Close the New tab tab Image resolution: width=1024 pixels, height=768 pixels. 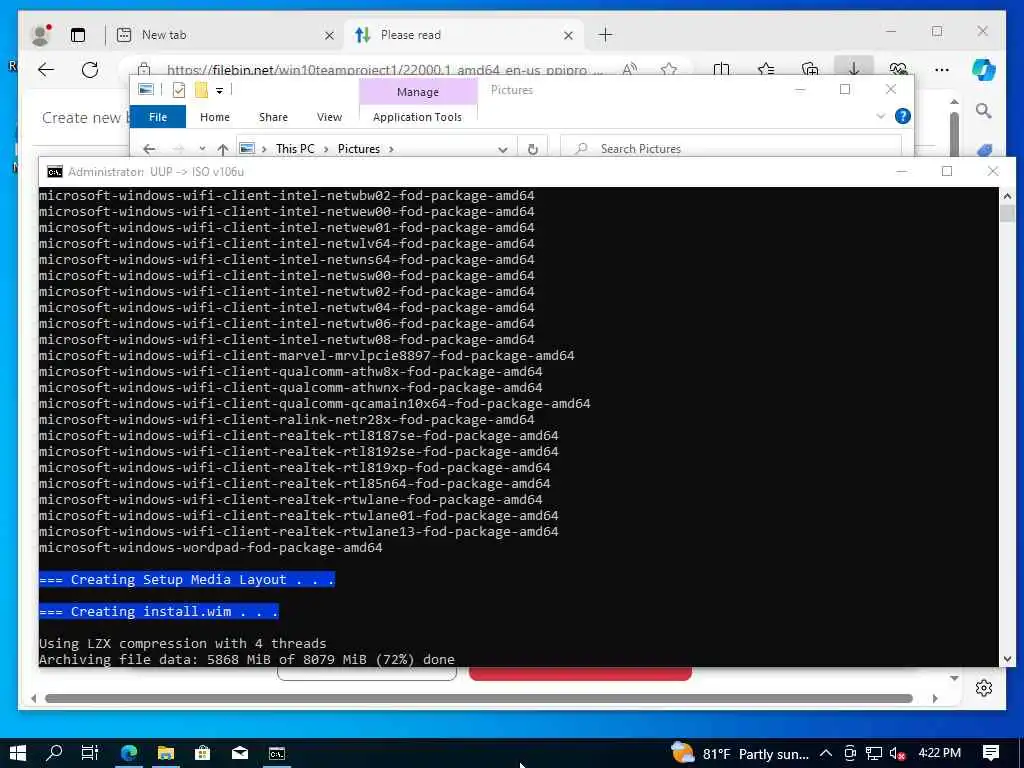330,35
